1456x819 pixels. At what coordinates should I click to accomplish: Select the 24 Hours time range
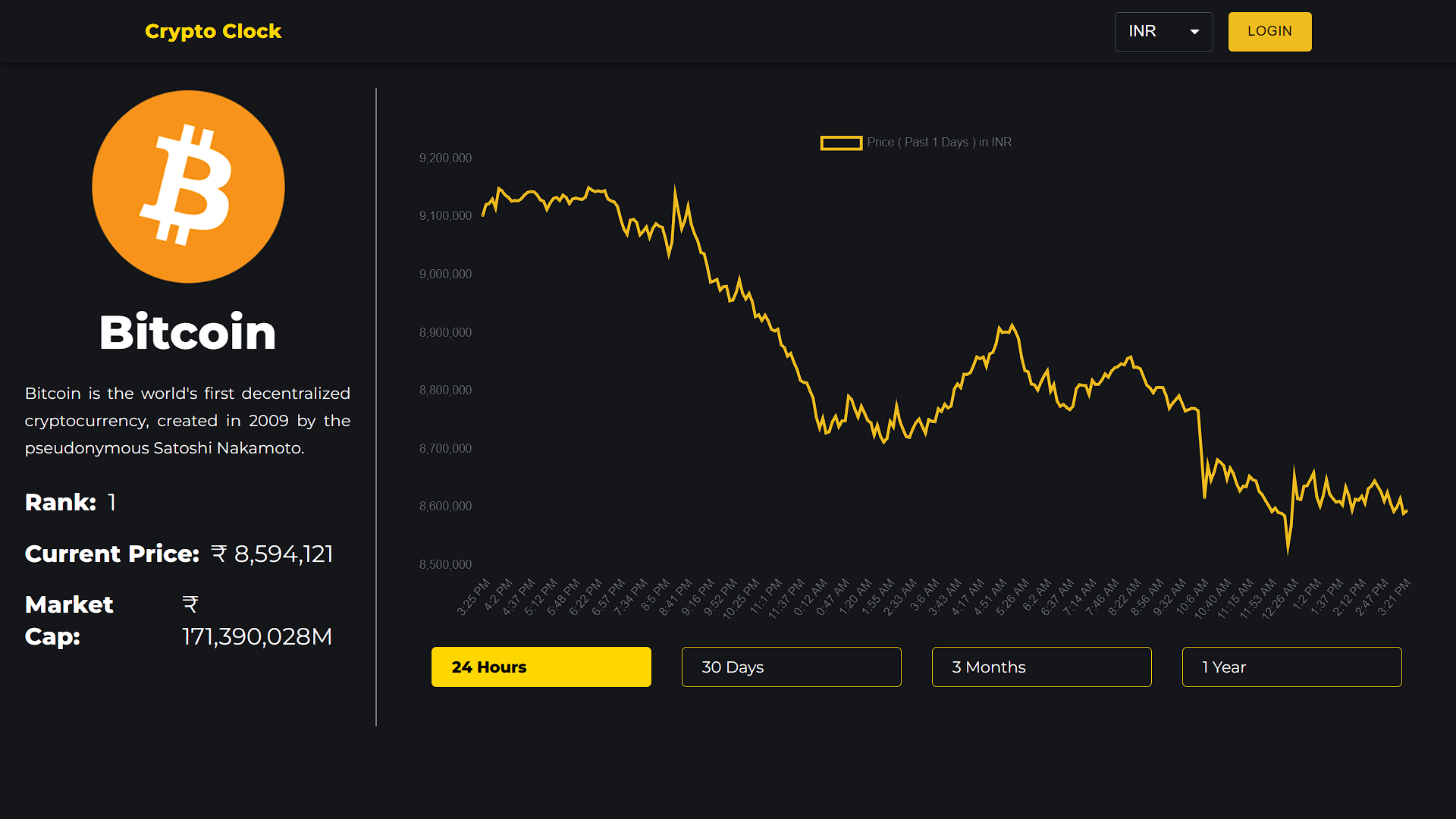[541, 667]
